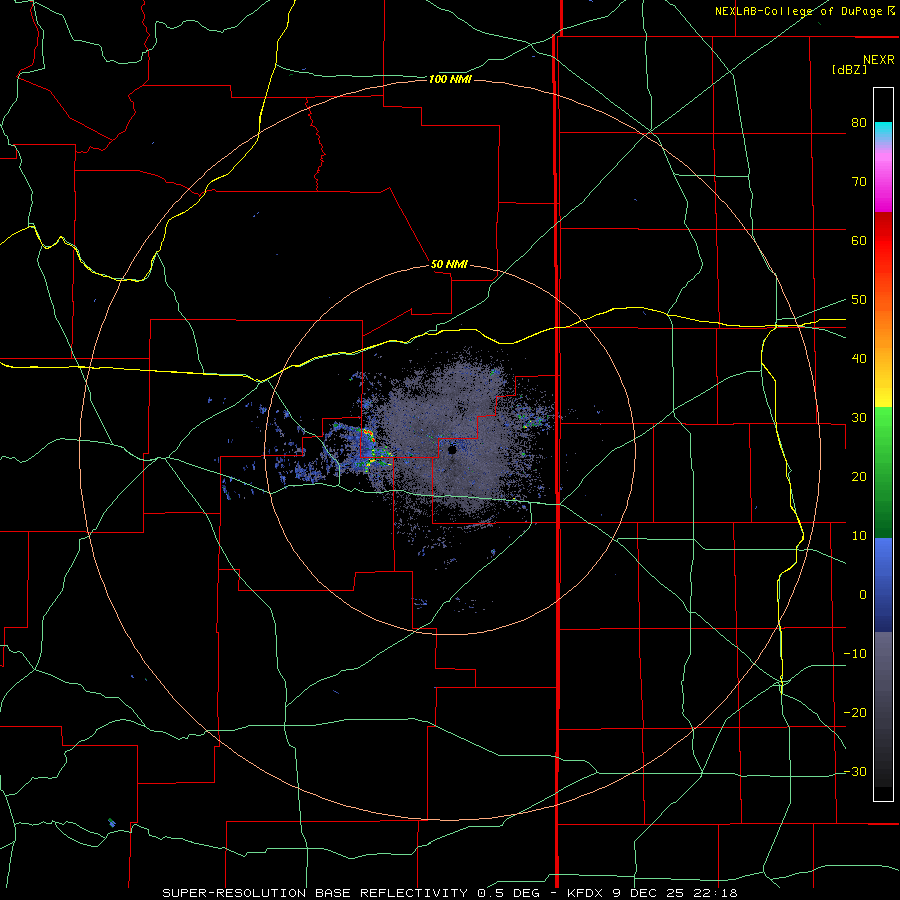900x900 pixels.
Task: Click the -10 dBZ scale value
Action: pos(855,654)
